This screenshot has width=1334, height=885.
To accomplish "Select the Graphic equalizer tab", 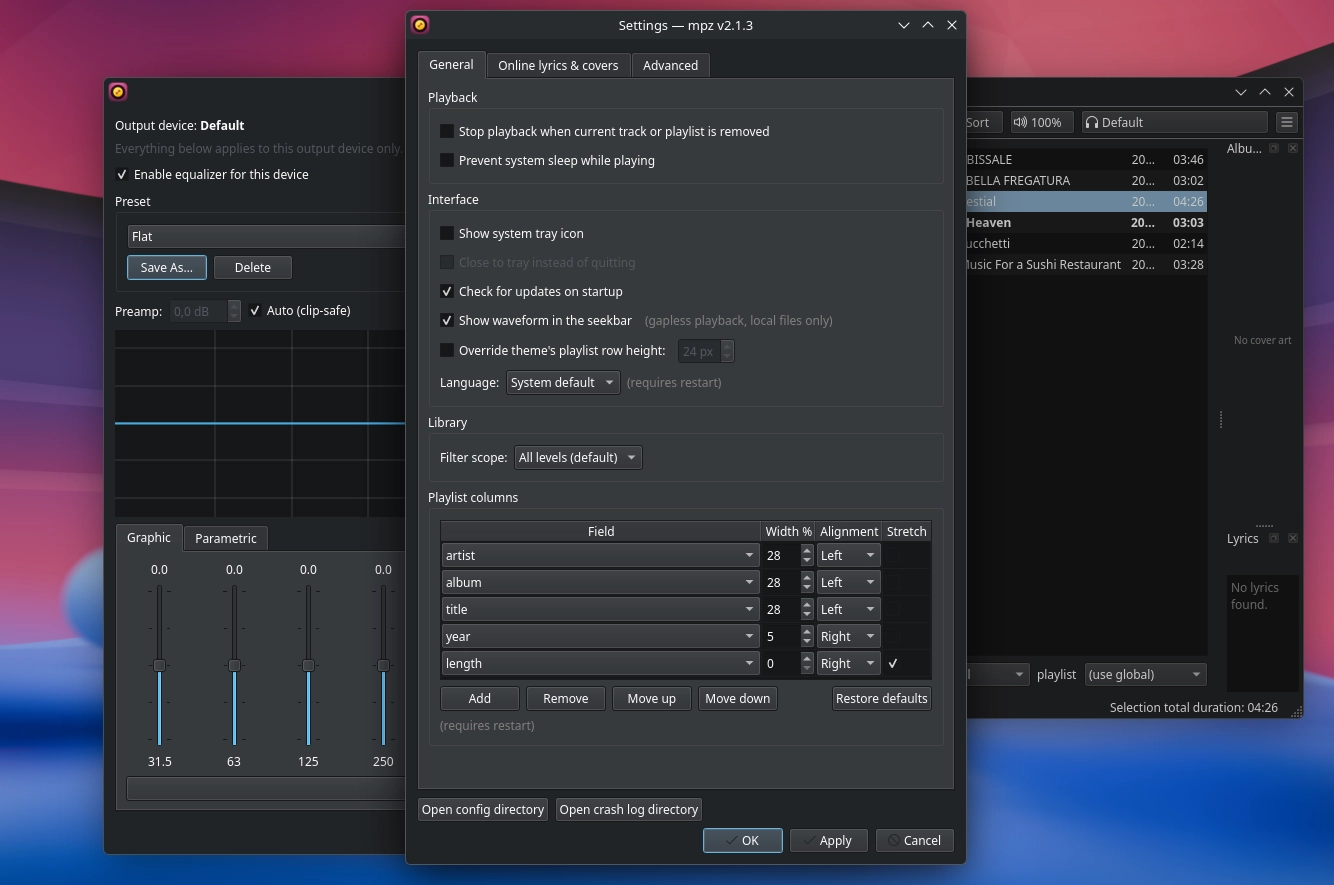I will pos(149,537).
